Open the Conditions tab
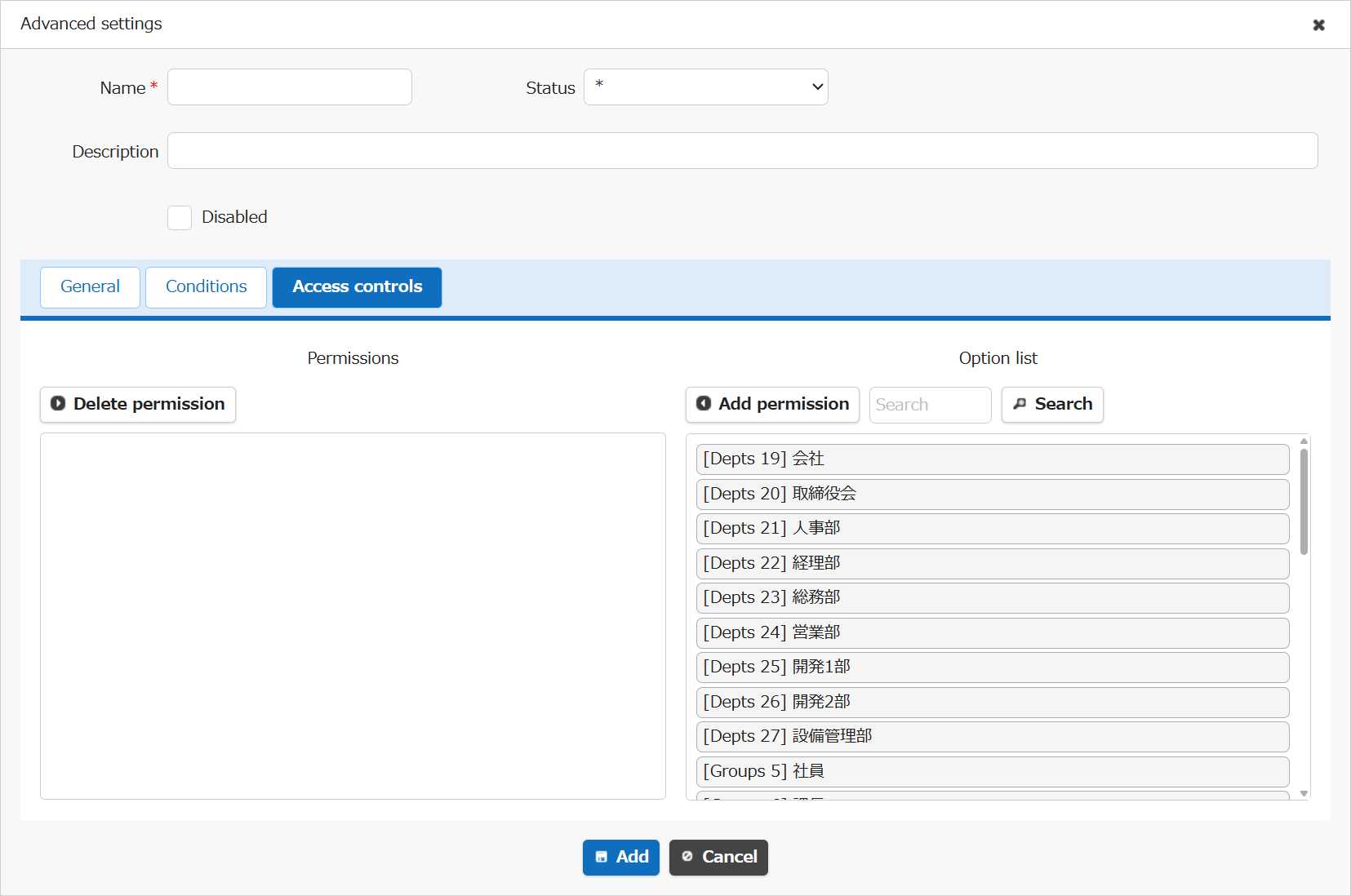 (x=206, y=287)
